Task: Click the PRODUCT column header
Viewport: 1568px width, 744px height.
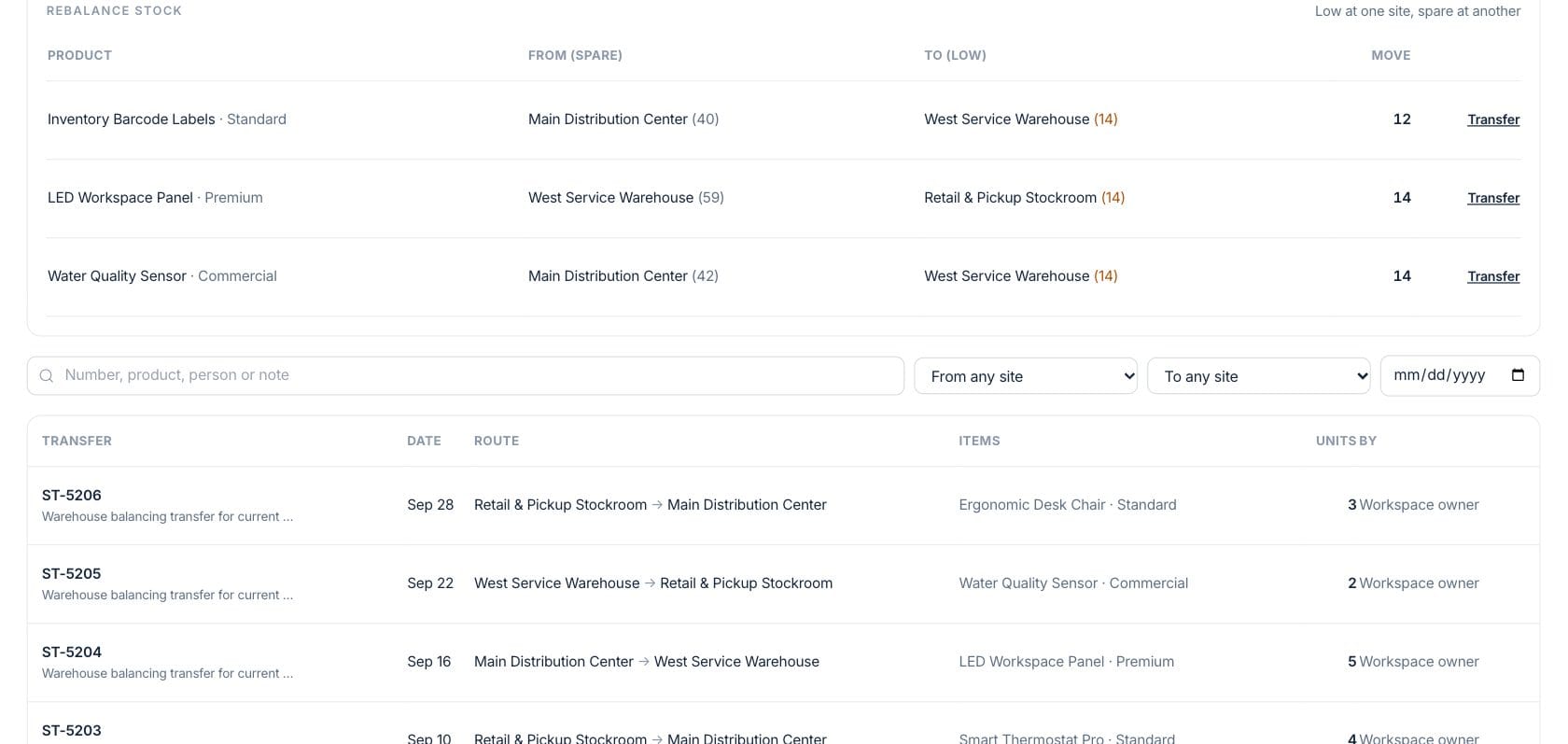Action: (x=79, y=55)
